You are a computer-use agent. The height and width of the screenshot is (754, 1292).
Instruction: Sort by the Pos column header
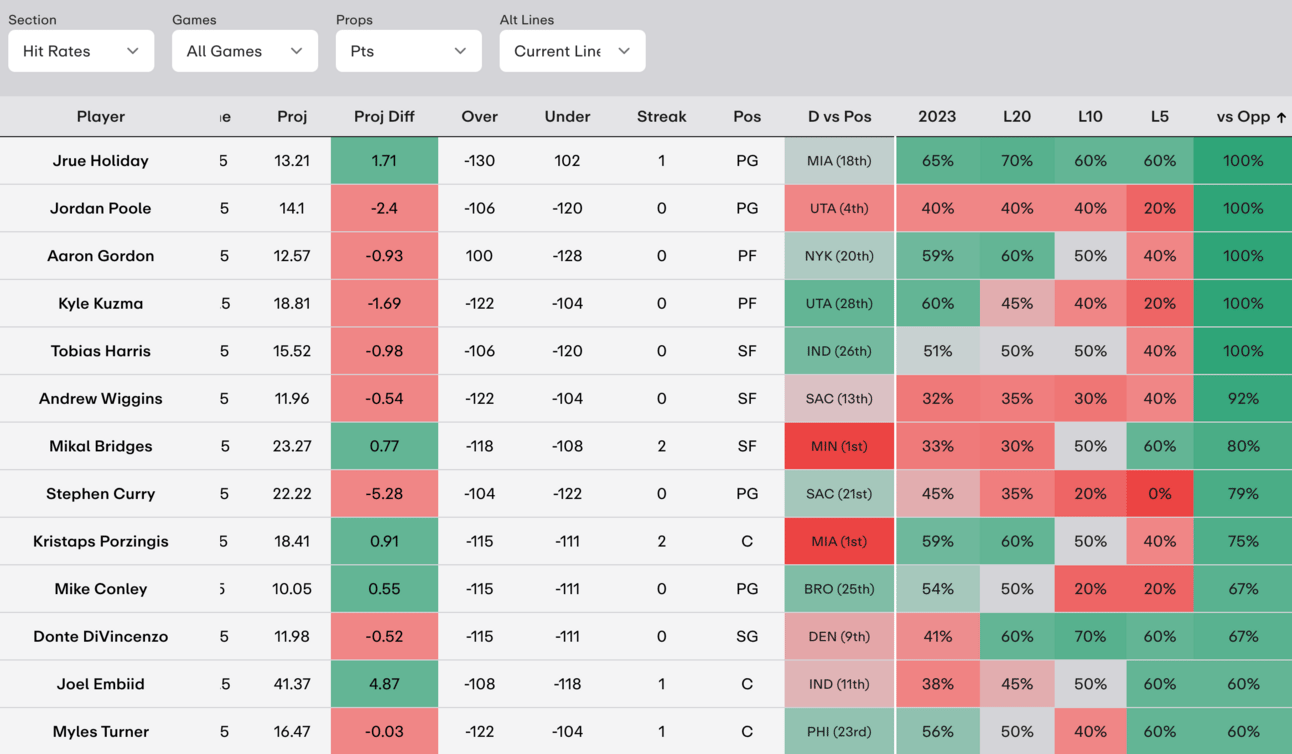pos(747,116)
